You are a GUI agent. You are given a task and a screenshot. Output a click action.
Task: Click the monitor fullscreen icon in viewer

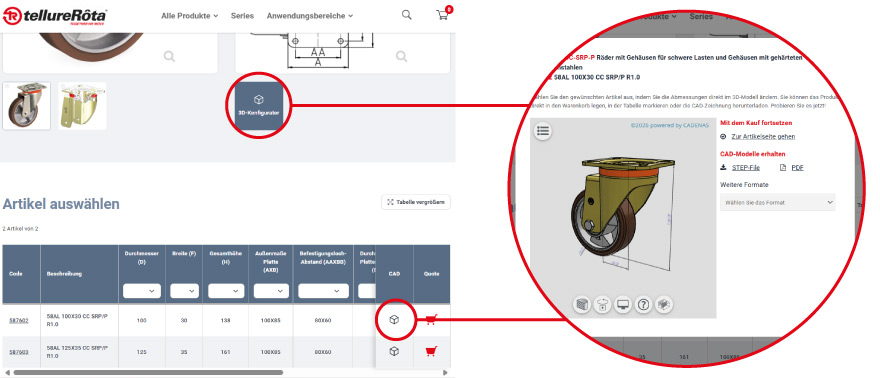623,305
